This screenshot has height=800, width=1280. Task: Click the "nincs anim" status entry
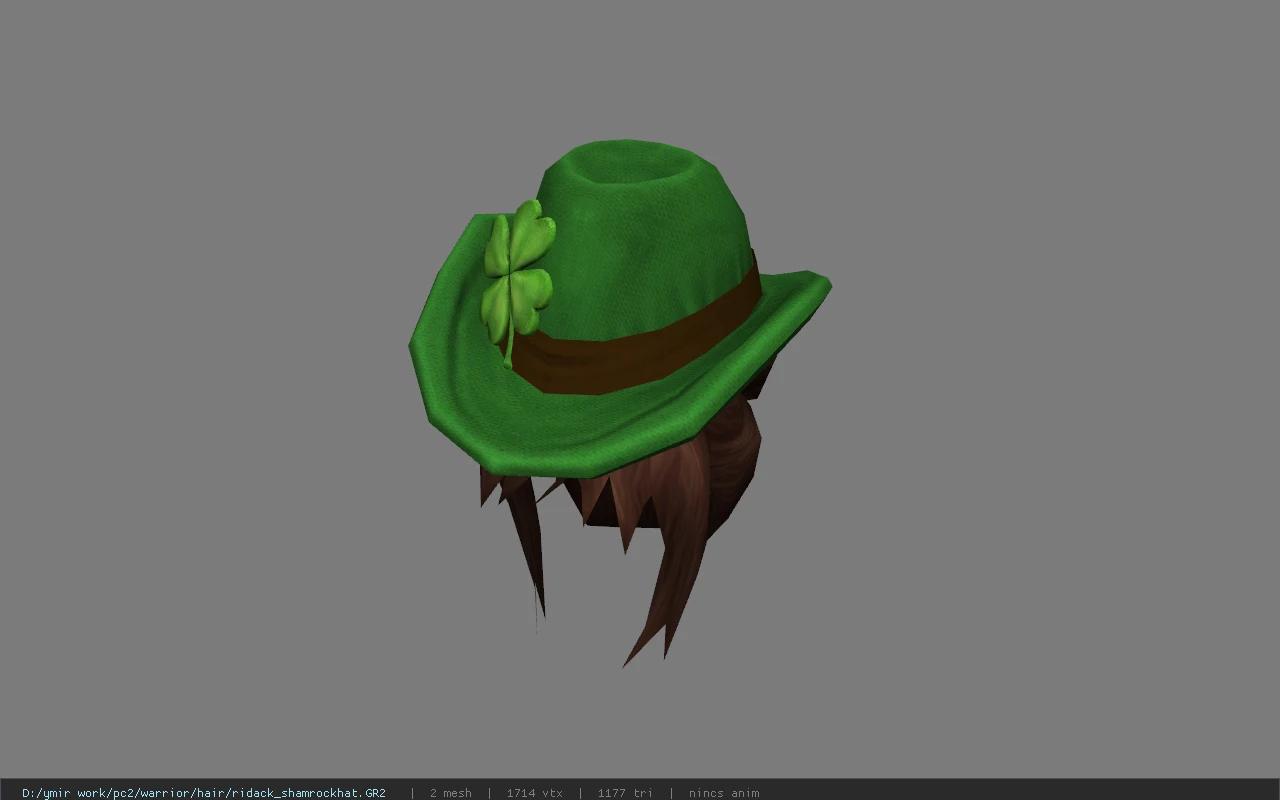pyautogui.click(x=724, y=793)
